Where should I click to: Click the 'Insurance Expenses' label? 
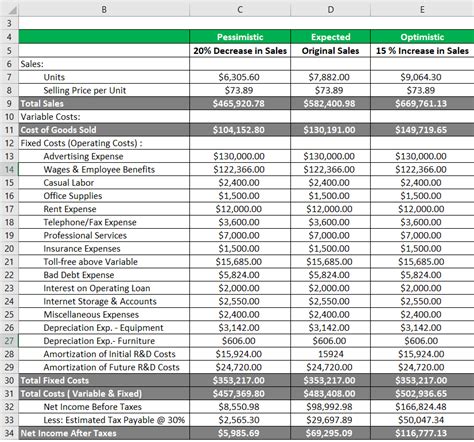(x=82, y=249)
